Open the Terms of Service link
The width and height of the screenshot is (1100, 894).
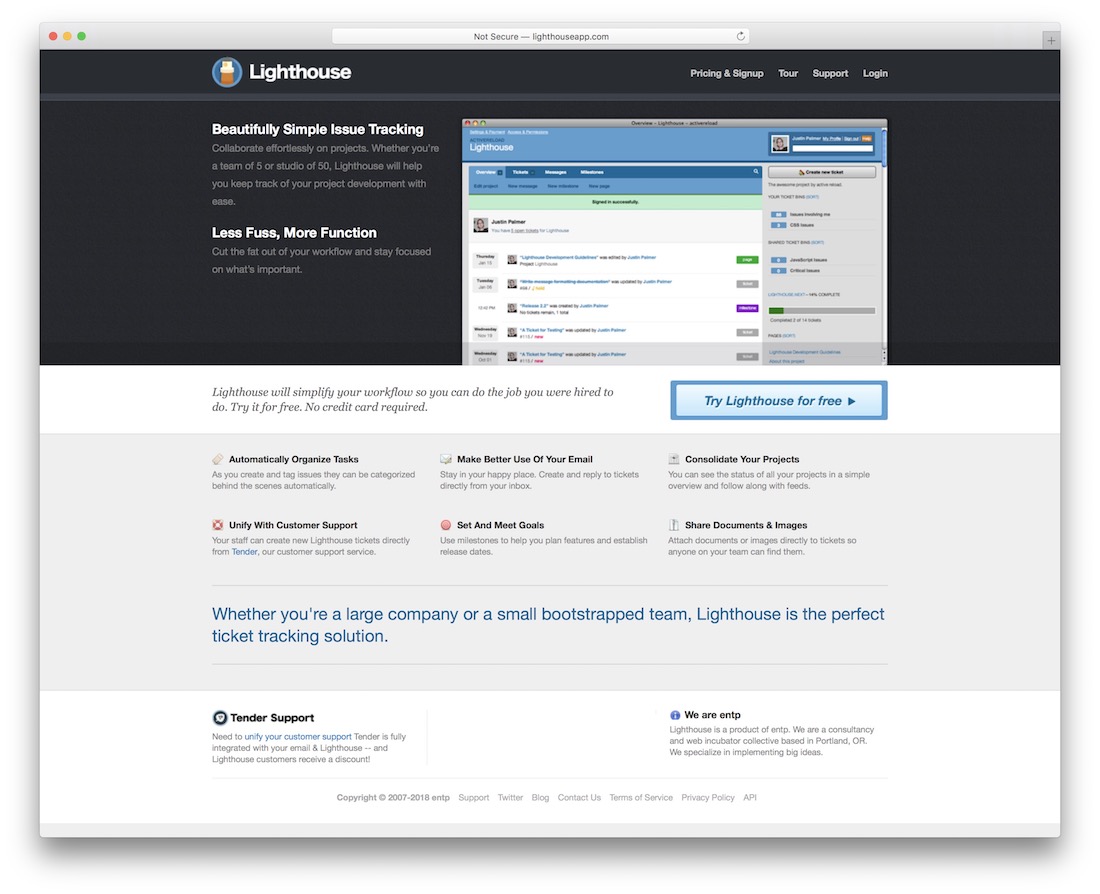(x=640, y=797)
